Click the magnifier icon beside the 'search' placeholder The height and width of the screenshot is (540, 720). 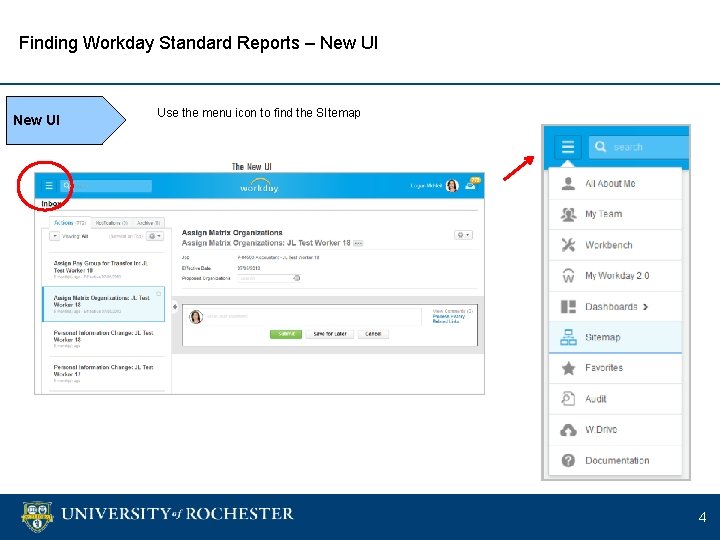(x=600, y=146)
